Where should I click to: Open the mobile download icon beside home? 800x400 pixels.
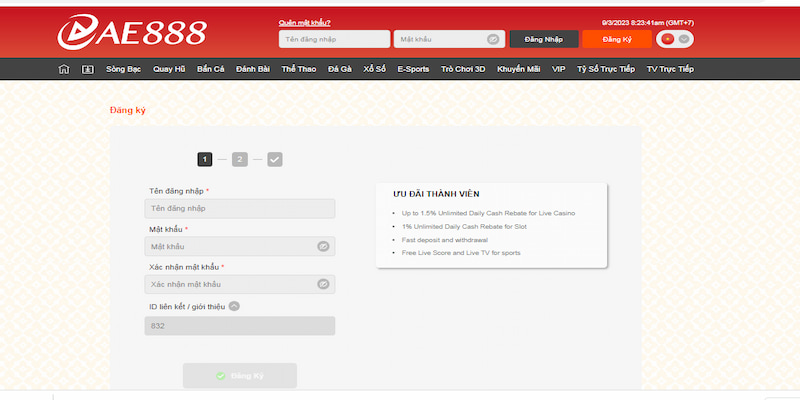tap(88, 69)
